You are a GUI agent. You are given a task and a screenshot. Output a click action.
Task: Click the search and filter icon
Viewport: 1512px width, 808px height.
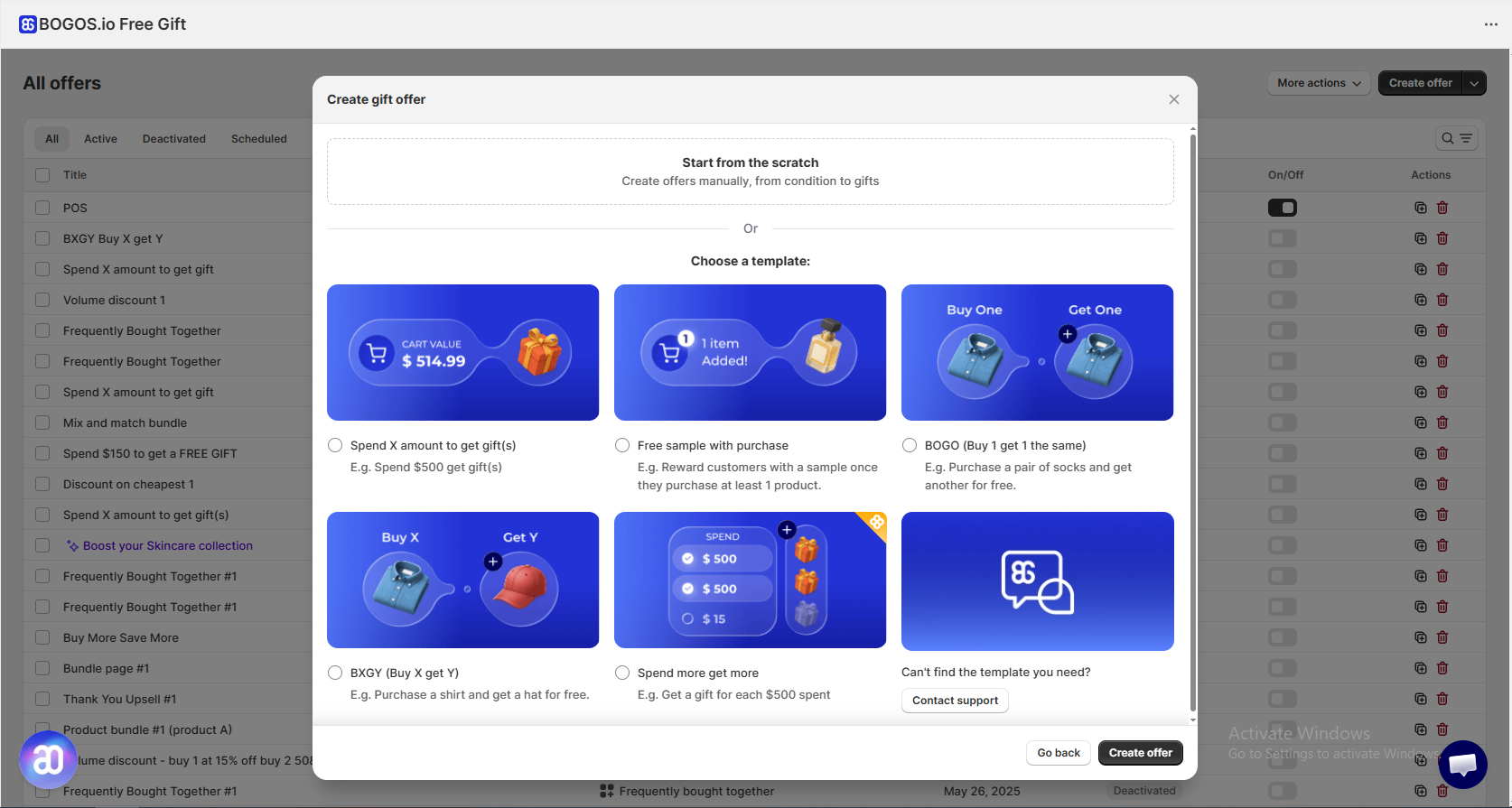coord(1456,138)
